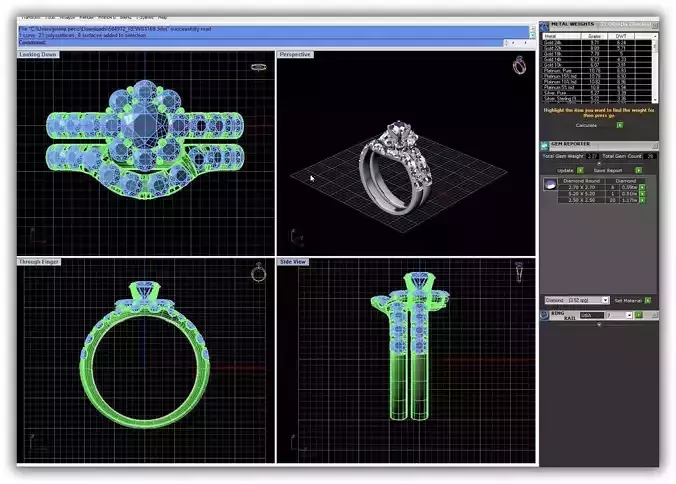
Task: Click the Ring Rail green go button
Action: point(638,315)
